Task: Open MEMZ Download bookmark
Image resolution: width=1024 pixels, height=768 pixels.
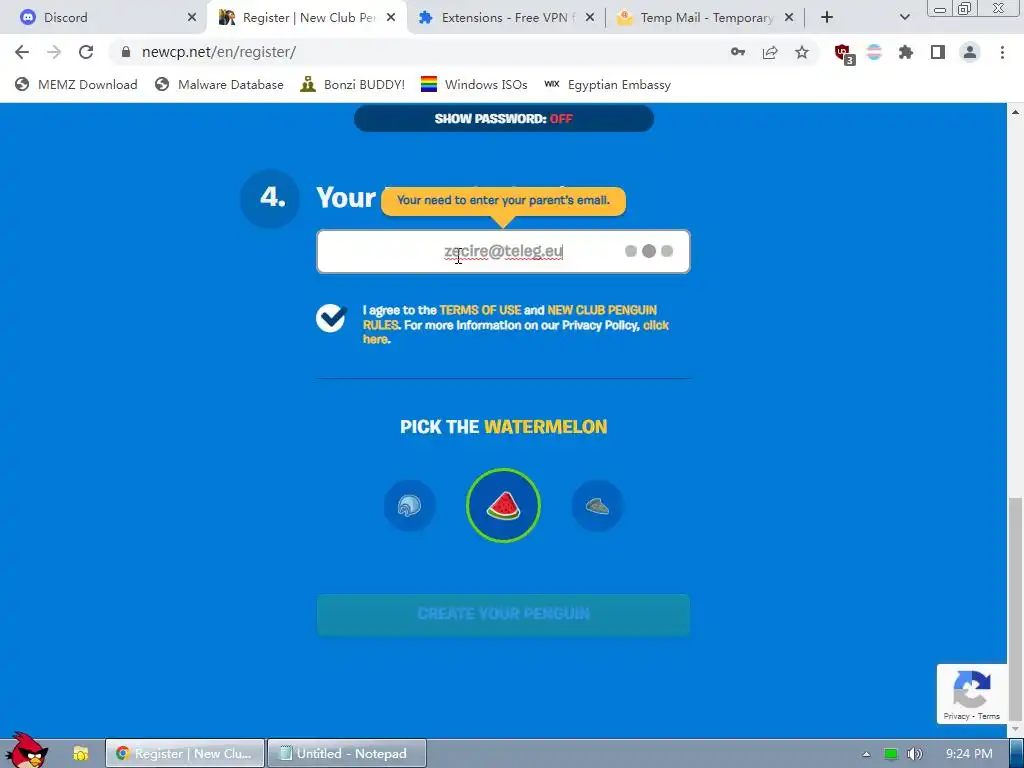Action: [76, 85]
